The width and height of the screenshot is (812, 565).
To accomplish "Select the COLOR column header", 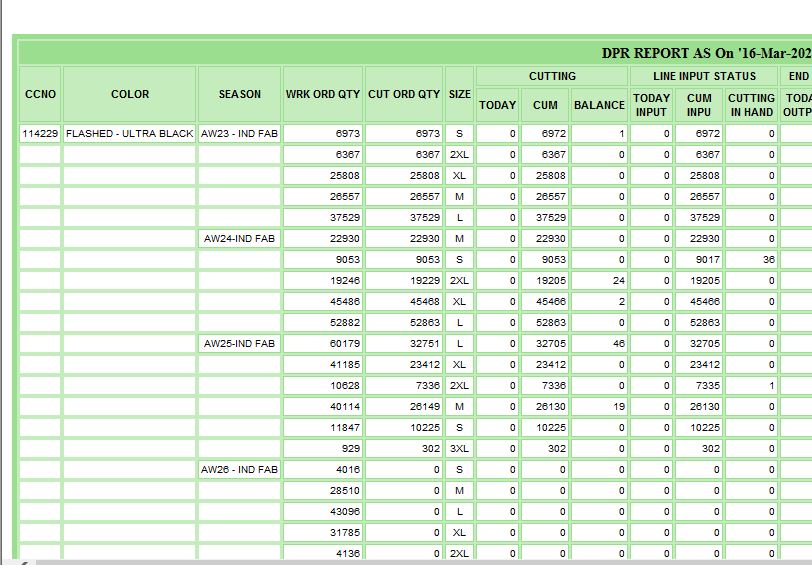I will click(x=130, y=94).
